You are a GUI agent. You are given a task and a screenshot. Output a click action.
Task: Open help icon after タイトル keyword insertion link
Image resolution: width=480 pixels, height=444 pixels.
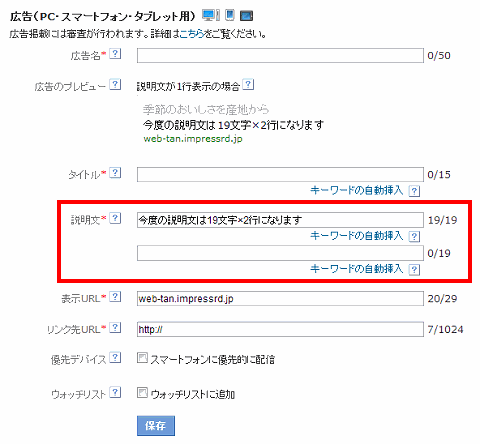[414, 191]
